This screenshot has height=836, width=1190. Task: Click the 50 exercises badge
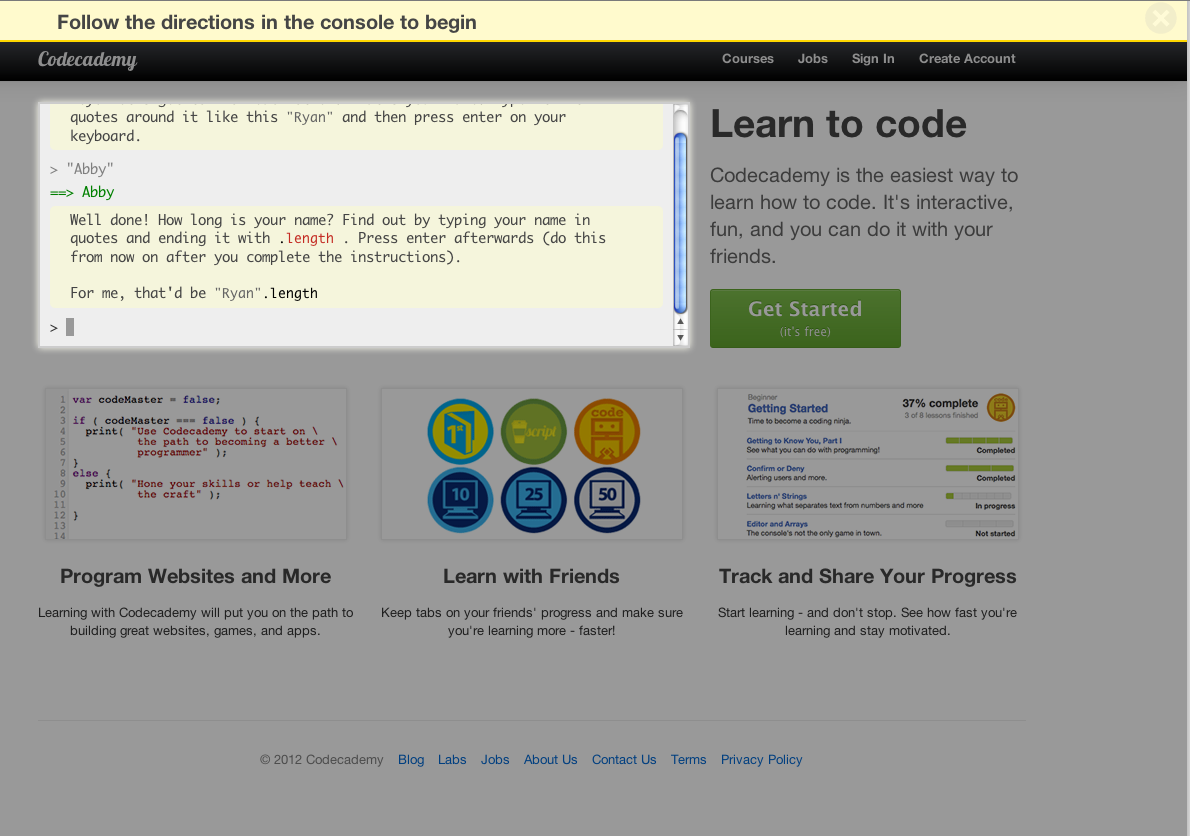click(x=607, y=500)
